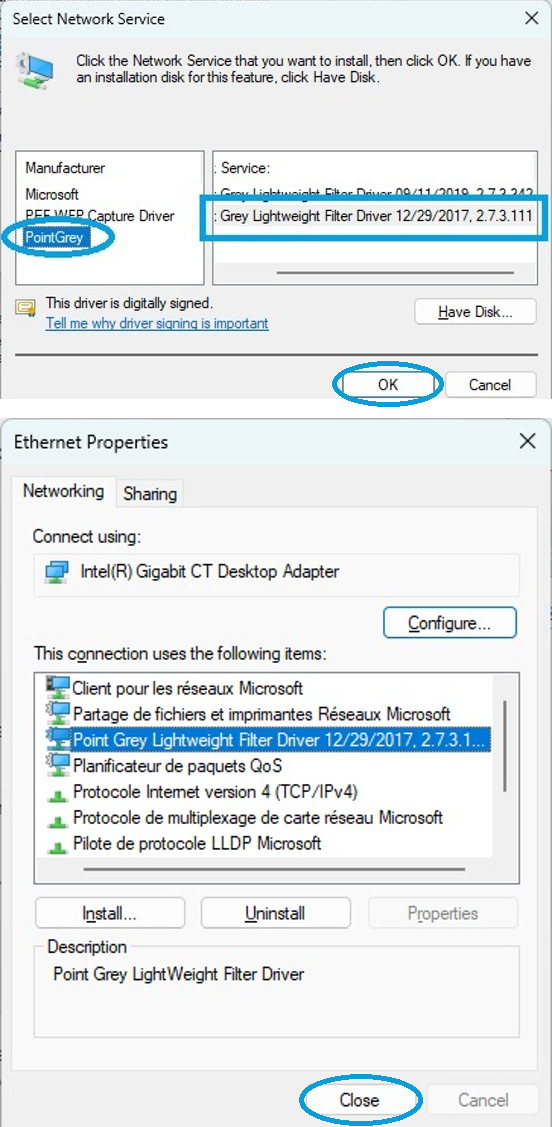Click the driver signing certificate icon

point(27,307)
